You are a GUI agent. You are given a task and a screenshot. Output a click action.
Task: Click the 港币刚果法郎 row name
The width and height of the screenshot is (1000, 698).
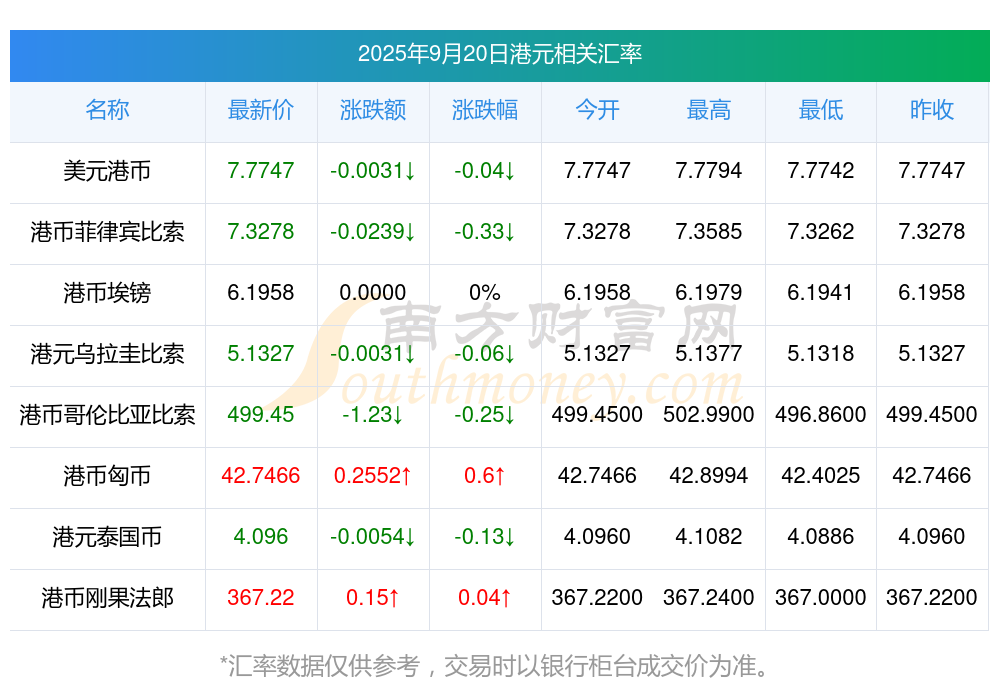coord(107,598)
